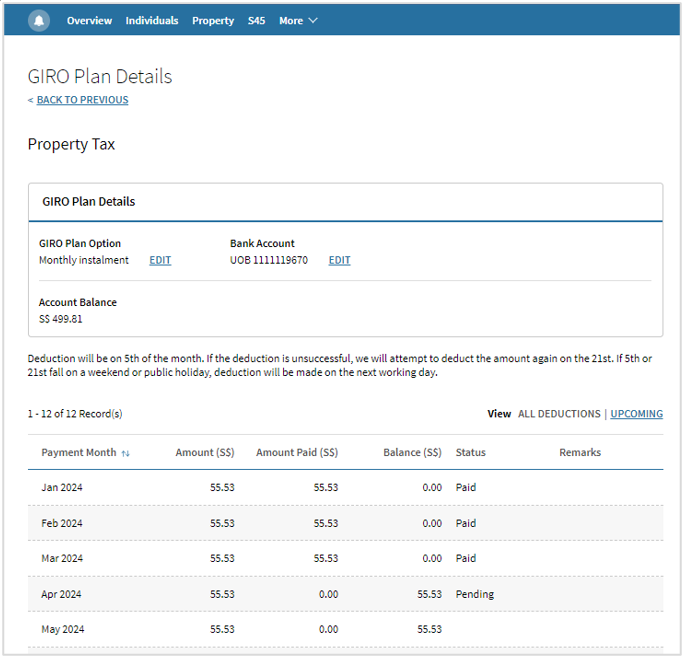The width and height of the screenshot is (687, 660).
Task: Click the 1 - 12 of 12 Record(s) text
Action: pos(75,414)
